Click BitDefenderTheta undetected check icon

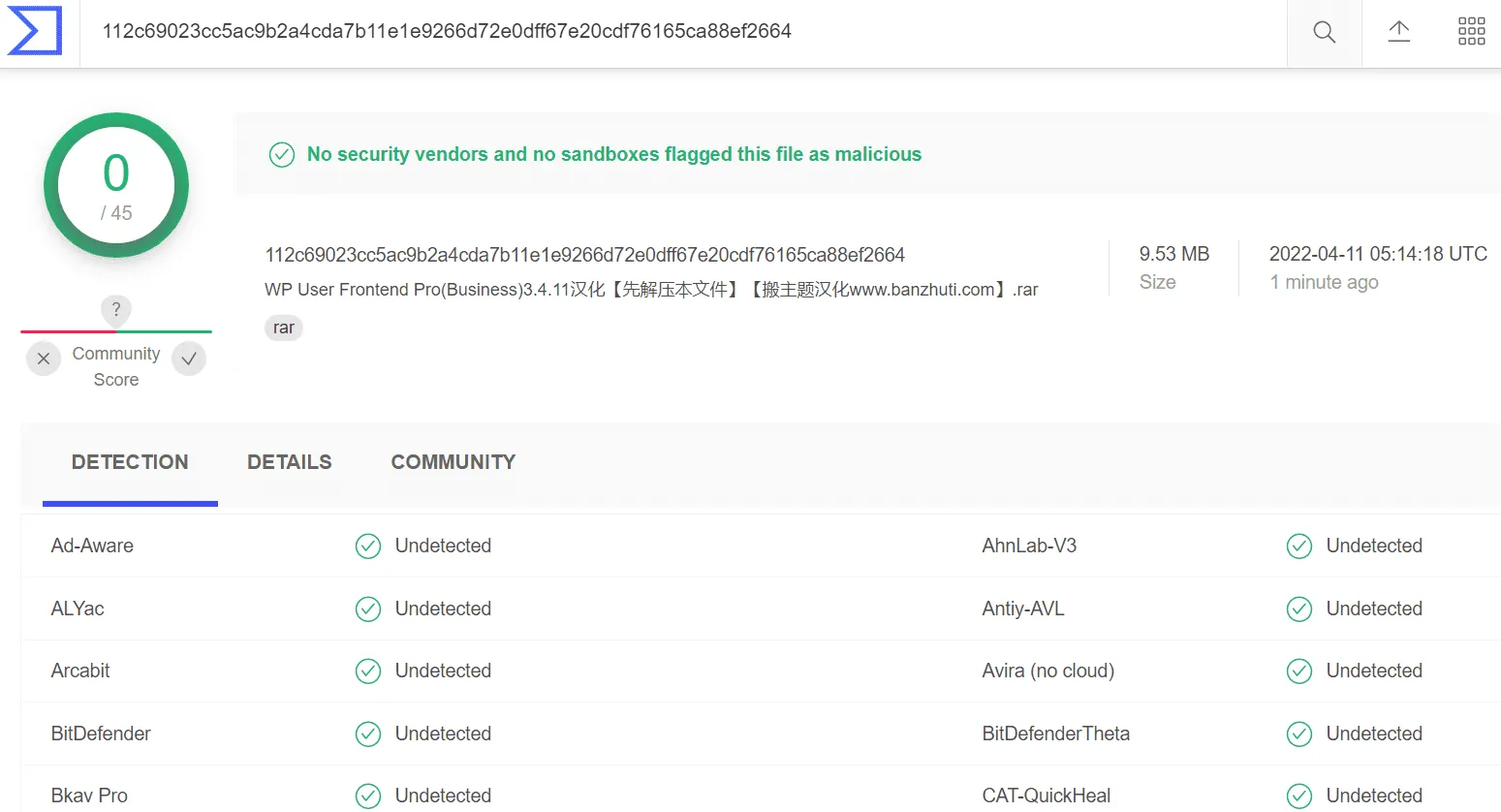1299,734
